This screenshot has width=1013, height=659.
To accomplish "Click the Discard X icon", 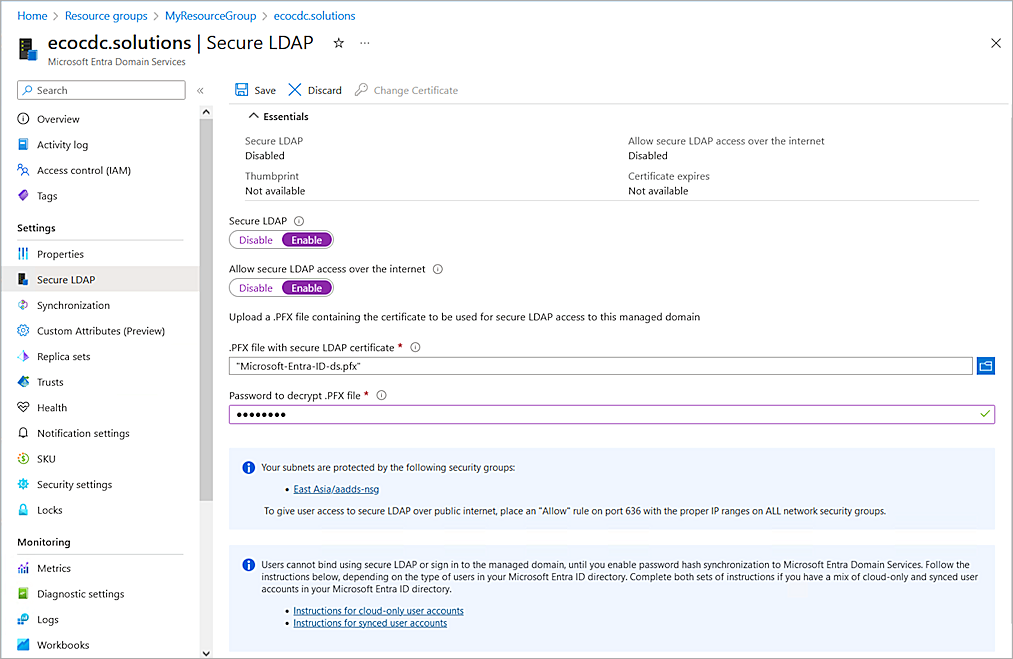I will (x=295, y=90).
